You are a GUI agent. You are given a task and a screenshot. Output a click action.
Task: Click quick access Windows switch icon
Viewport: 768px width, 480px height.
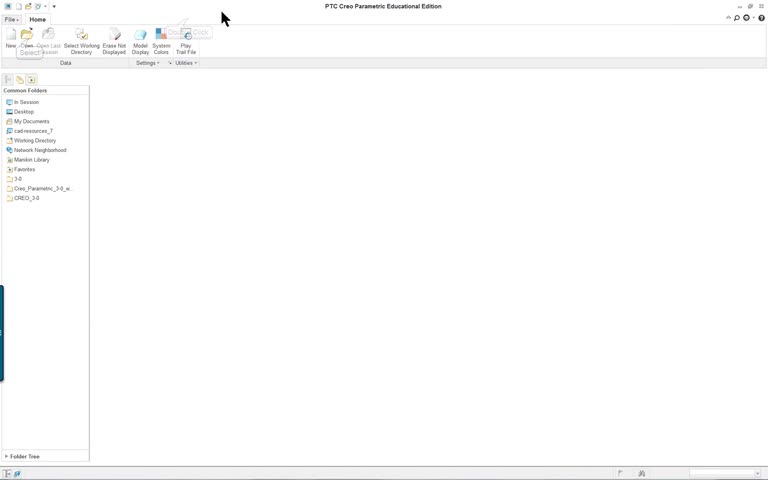[38, 6]
